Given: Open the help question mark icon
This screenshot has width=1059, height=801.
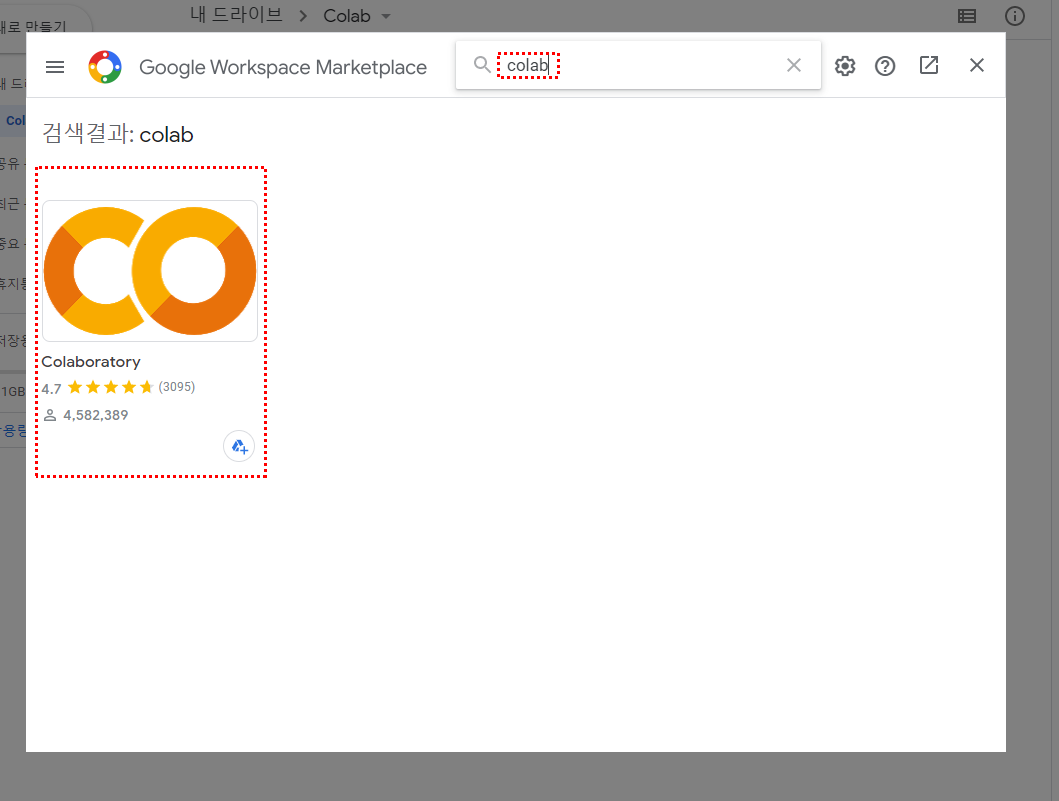Looking at the screenshot, I should tap(885, 66).
